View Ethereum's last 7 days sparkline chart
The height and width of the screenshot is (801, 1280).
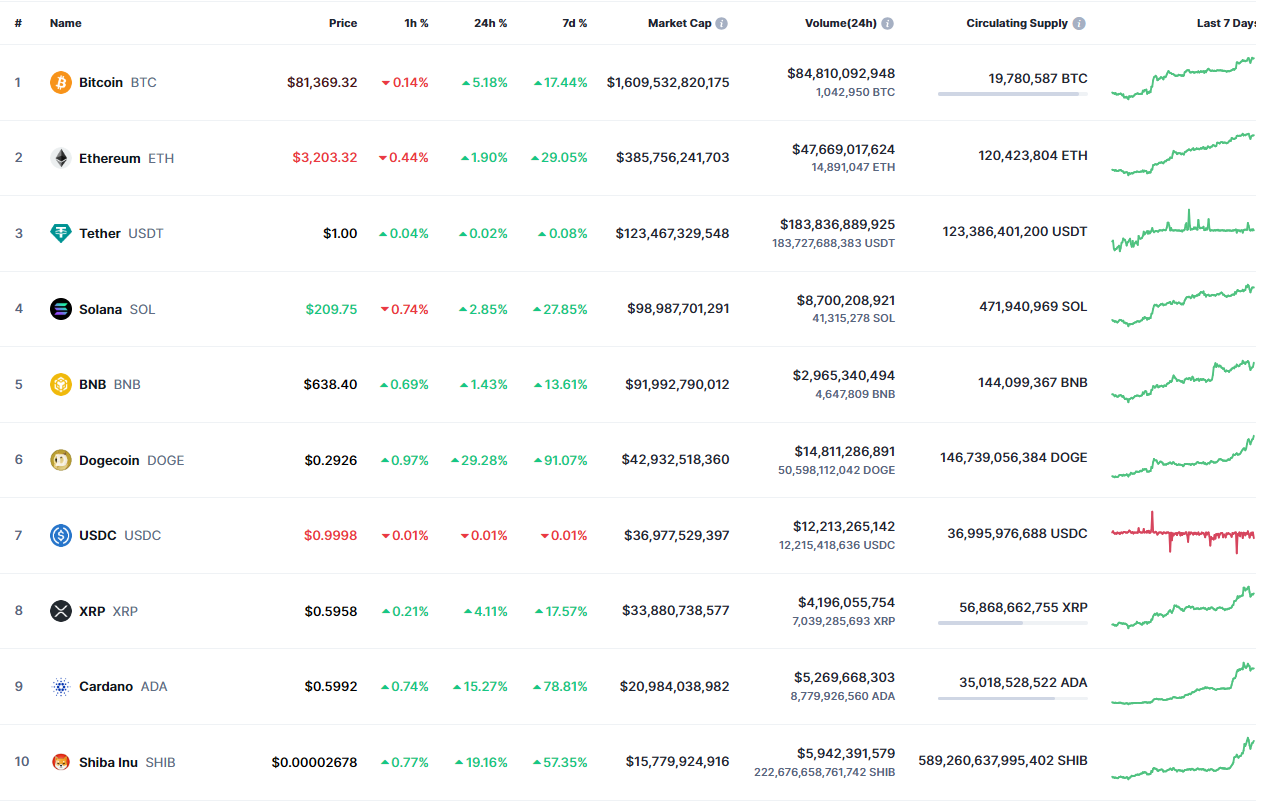coord(1184,154)
